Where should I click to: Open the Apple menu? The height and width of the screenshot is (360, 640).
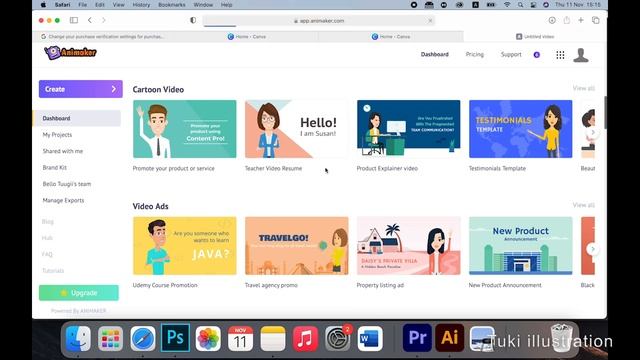point(43,5)
